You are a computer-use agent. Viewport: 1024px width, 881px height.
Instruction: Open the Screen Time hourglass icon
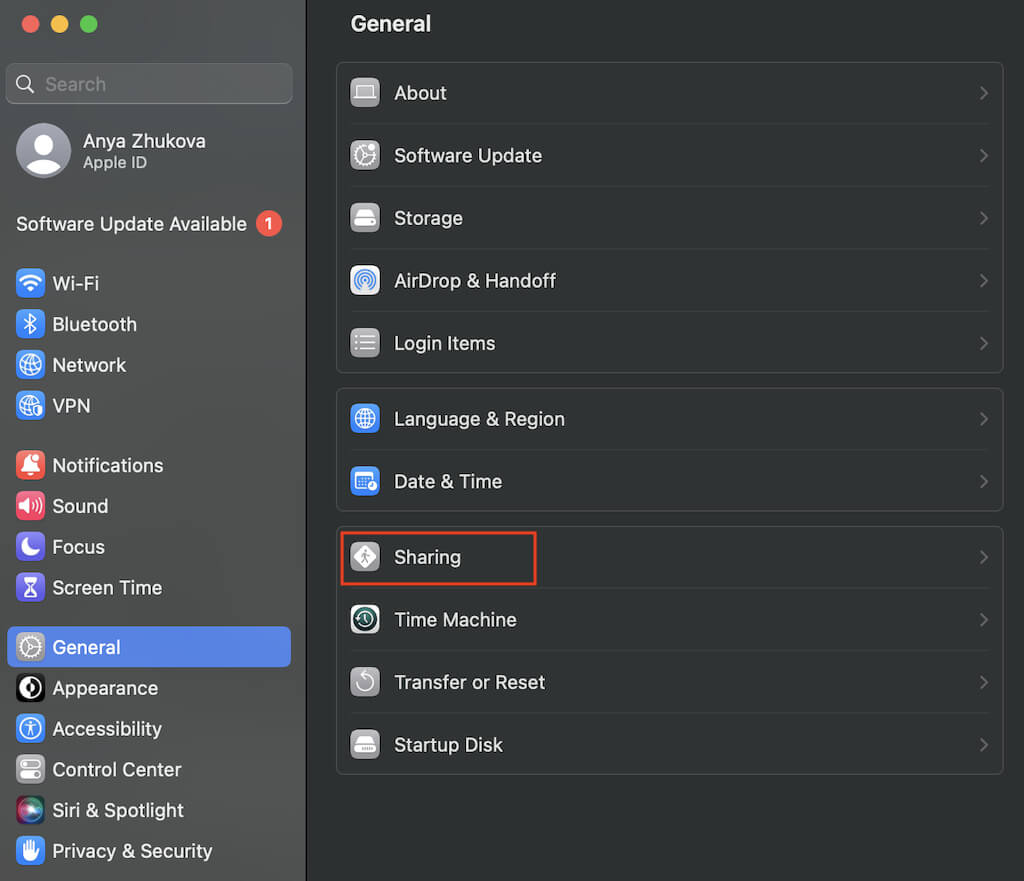click(30, 587)
